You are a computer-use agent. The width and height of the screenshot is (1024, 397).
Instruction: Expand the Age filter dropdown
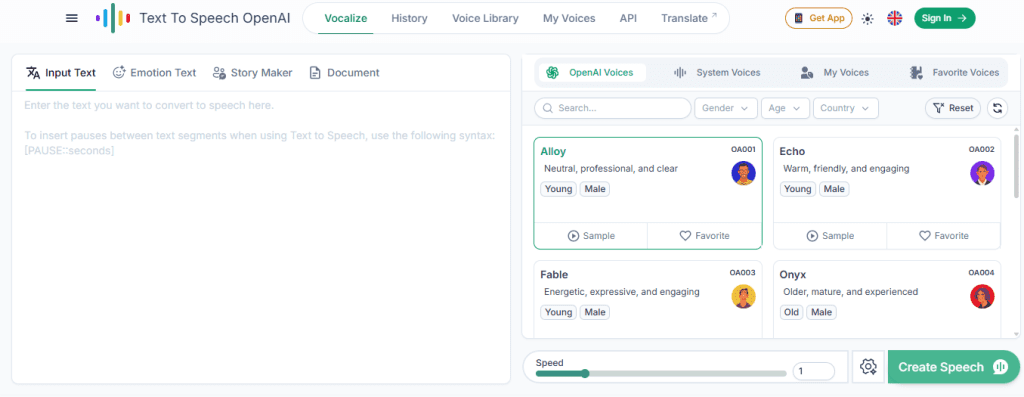tap(786, 108)
